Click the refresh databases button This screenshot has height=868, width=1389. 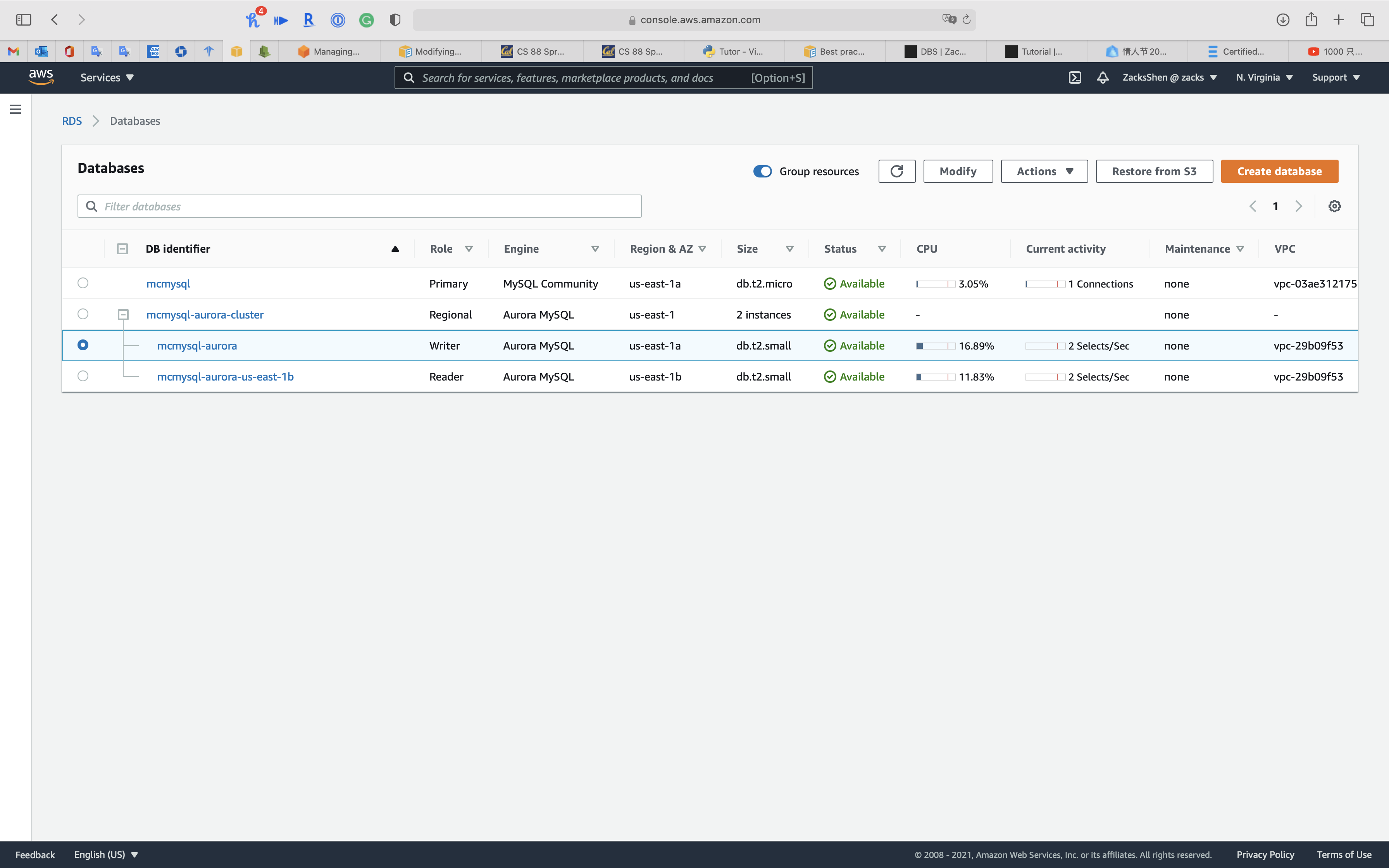(x=896, y=171)
